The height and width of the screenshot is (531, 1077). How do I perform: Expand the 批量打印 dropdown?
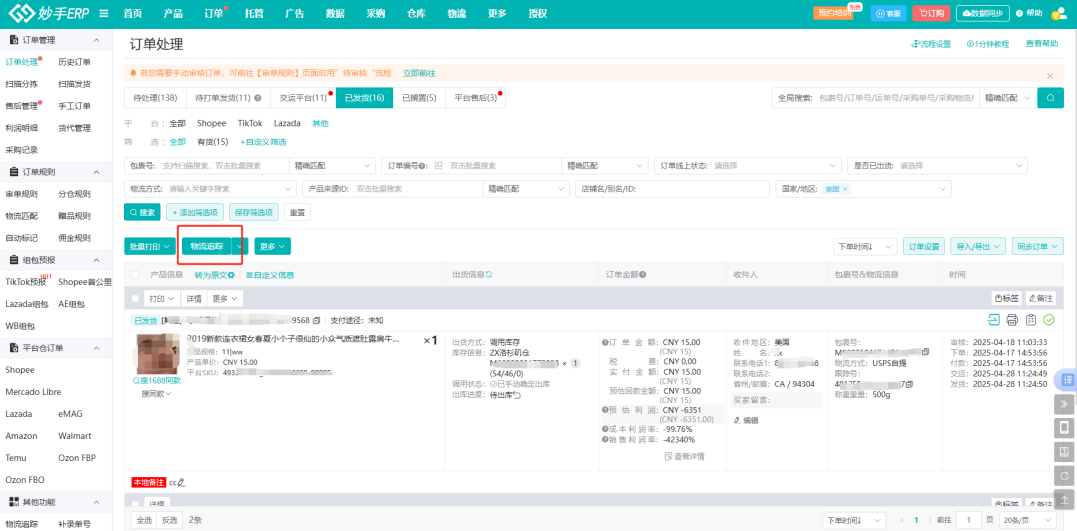click(x=150, y=246)
